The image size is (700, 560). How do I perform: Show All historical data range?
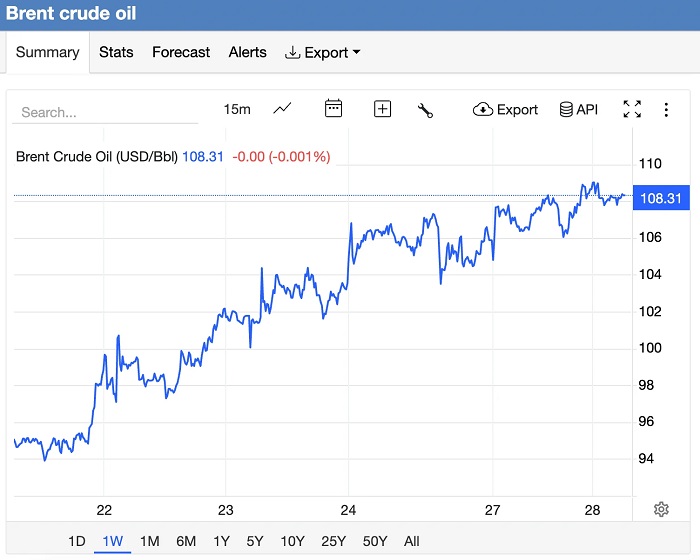coord(411,541)
